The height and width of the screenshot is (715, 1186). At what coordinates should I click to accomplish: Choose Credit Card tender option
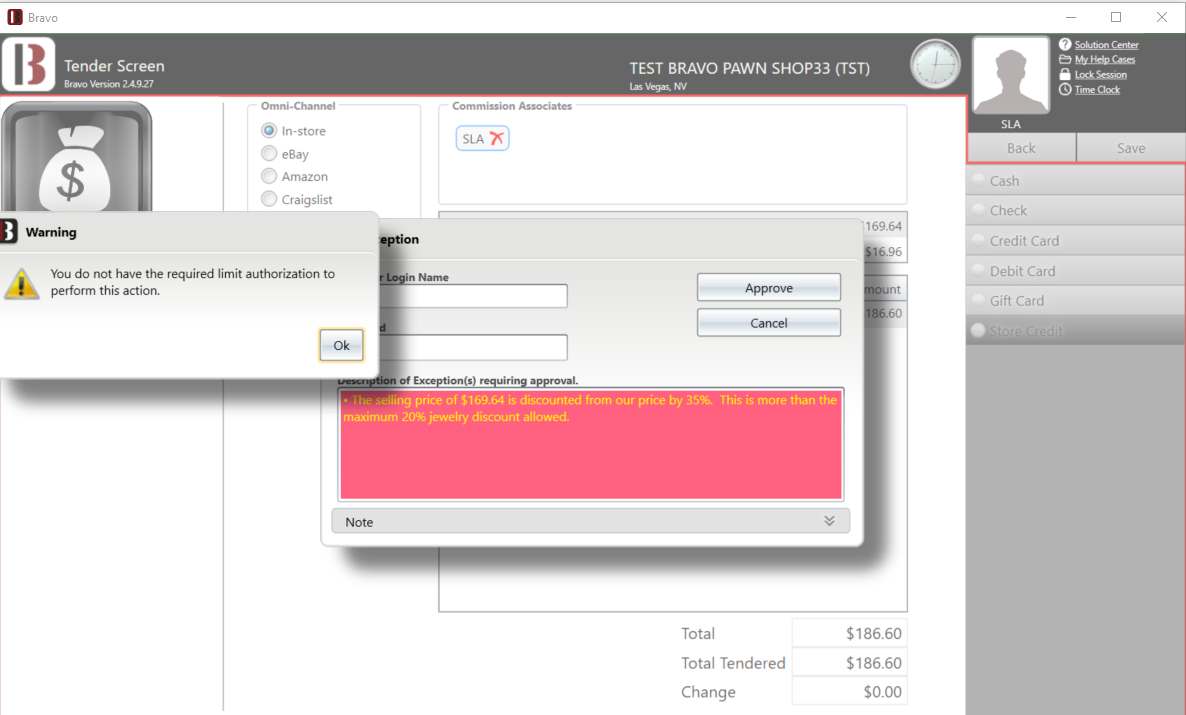1023,241
